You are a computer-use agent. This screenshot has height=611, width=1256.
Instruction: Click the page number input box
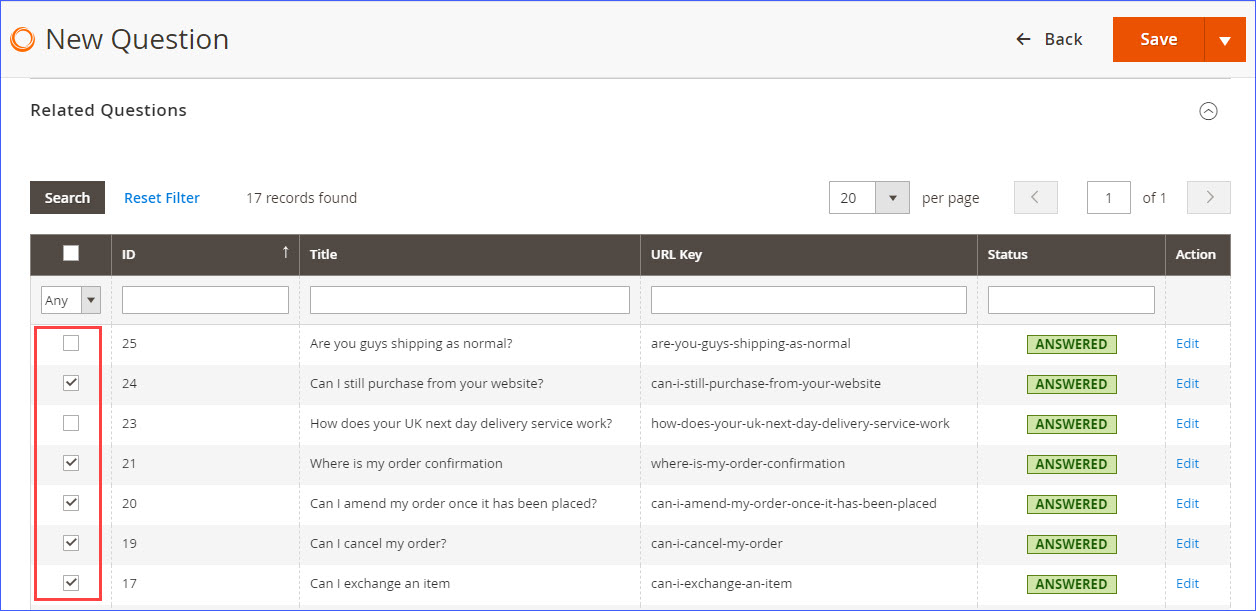[1108, 197]
